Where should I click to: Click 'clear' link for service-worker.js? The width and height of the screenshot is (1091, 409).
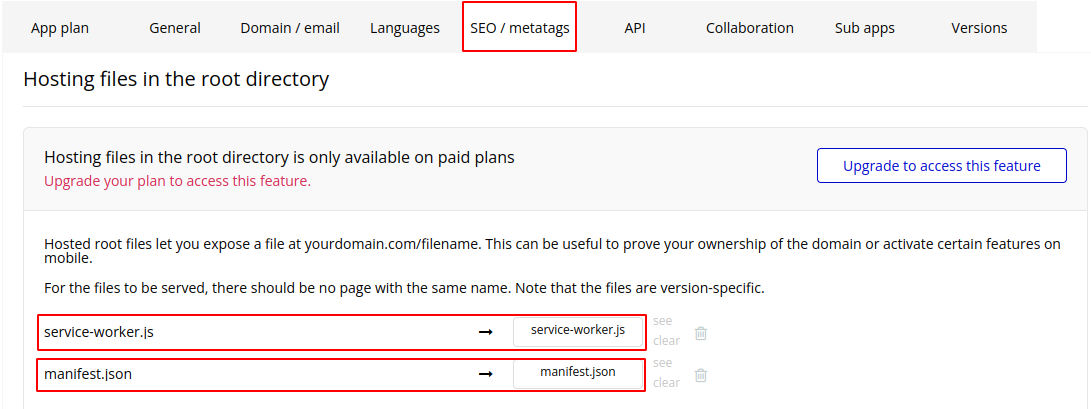pos(667,341)
